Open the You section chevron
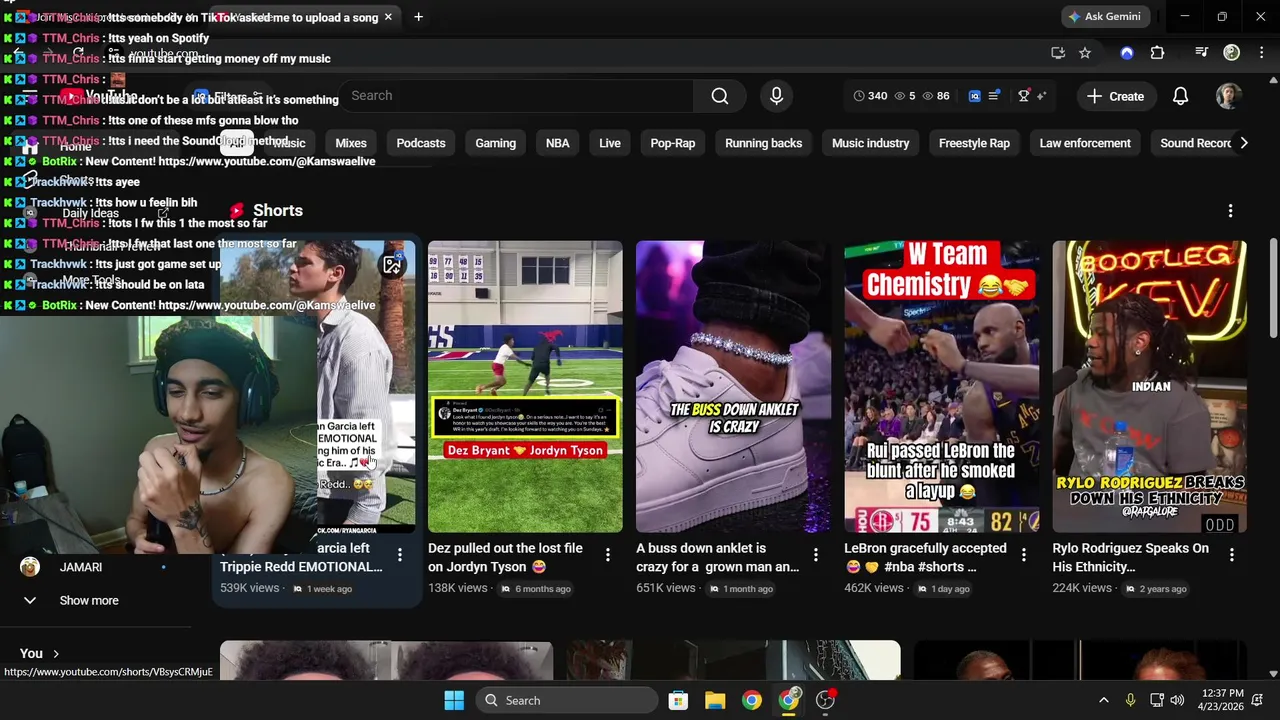This screenshot has height=720, width=1280. click(56, 654)
